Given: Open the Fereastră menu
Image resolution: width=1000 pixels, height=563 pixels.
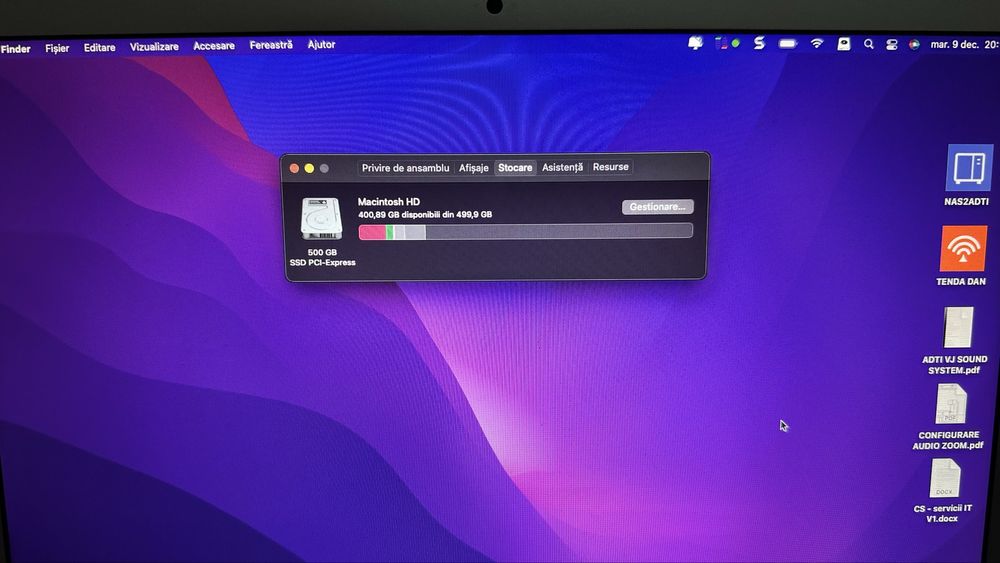Looking at the screenshot, I should click(271, 45).
